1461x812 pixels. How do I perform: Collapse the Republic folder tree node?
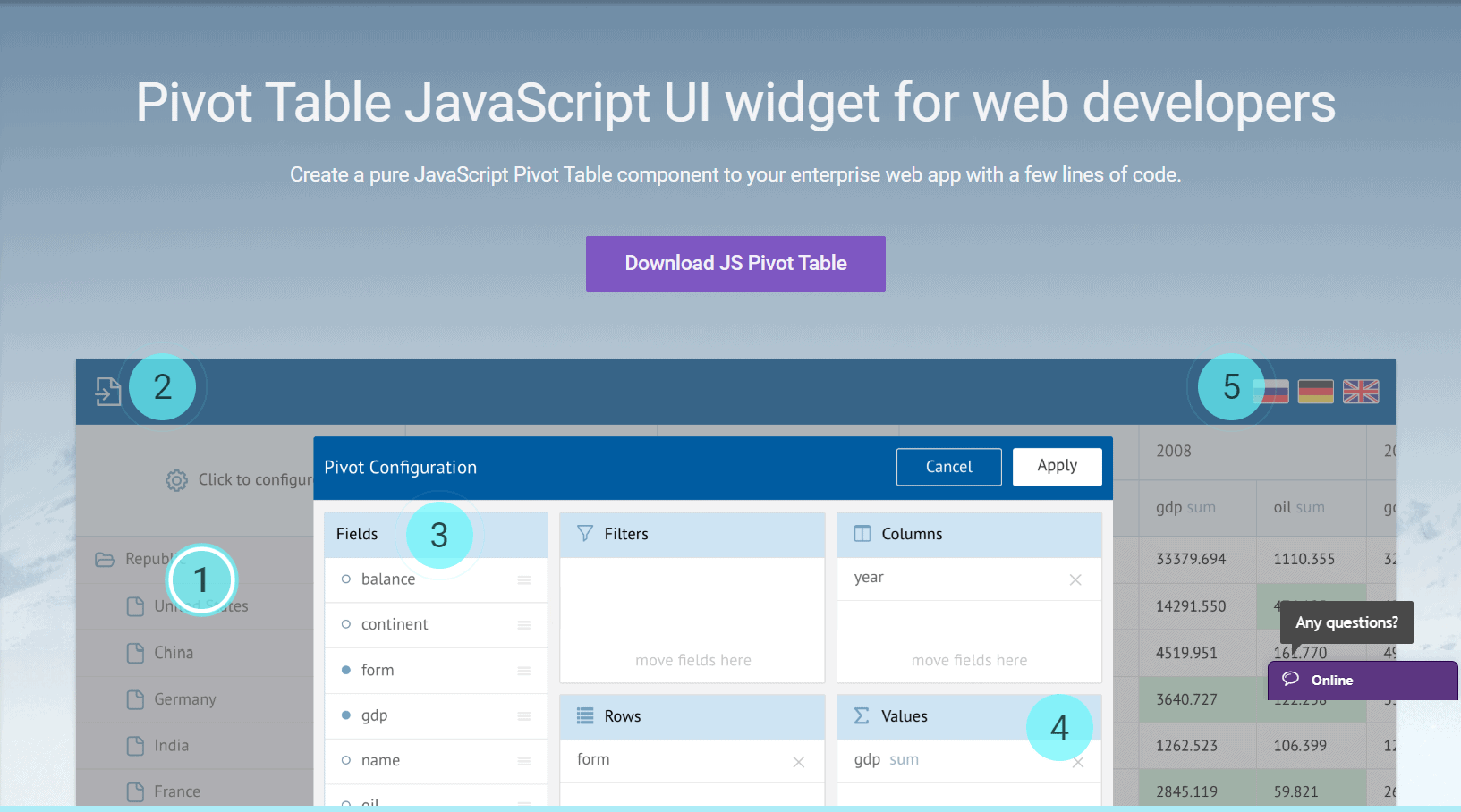(105, 560)
